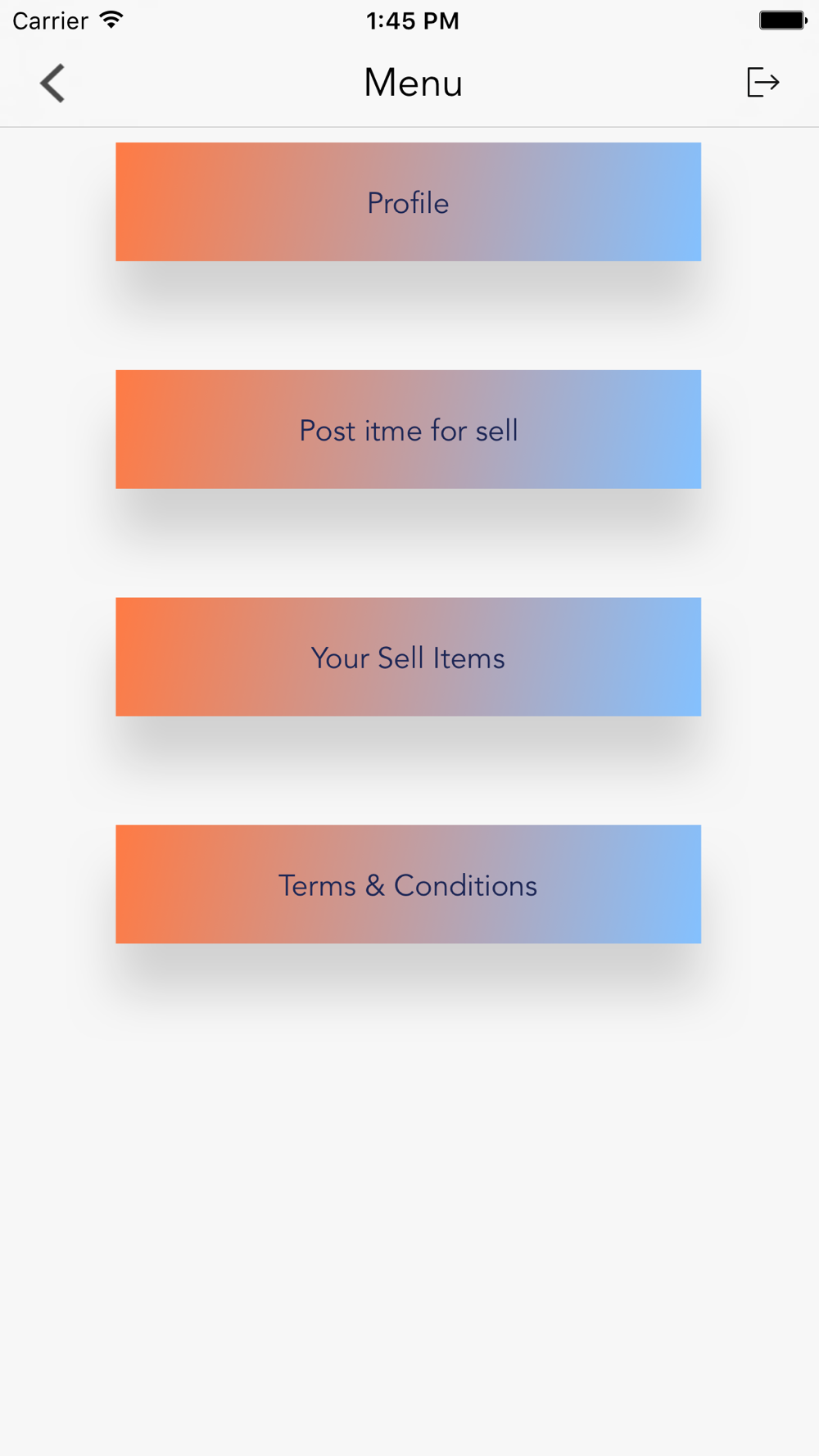The height and width of the screenshot is (1456, 819).
Task: Go back using the left chevron
Action: [x=52, y=83]
